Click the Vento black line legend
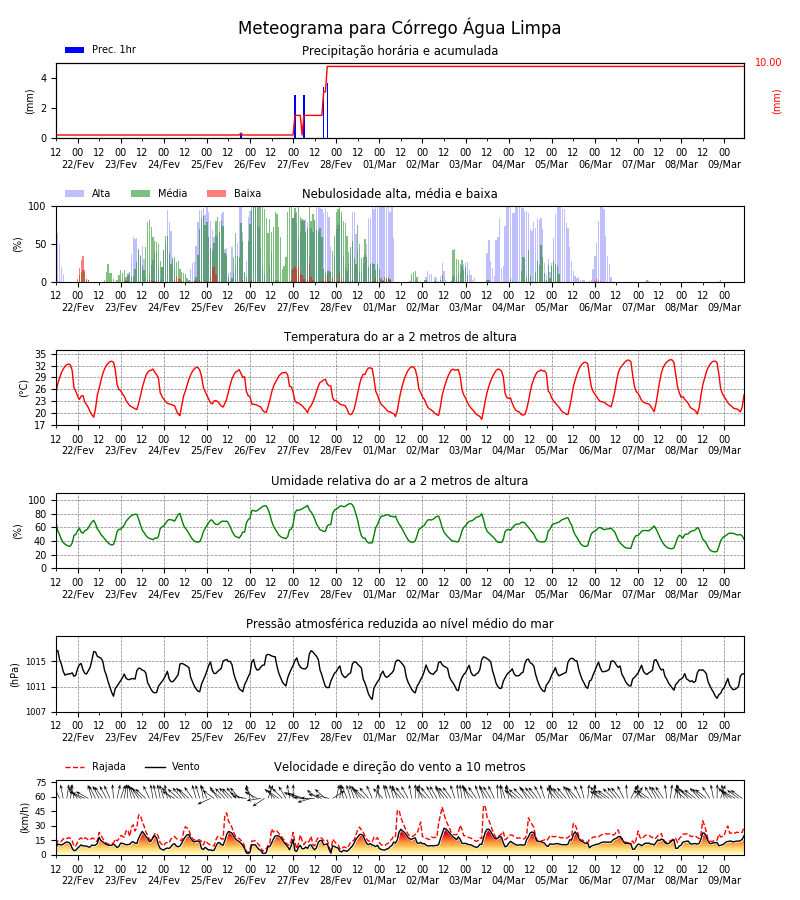 click(155, 767)
